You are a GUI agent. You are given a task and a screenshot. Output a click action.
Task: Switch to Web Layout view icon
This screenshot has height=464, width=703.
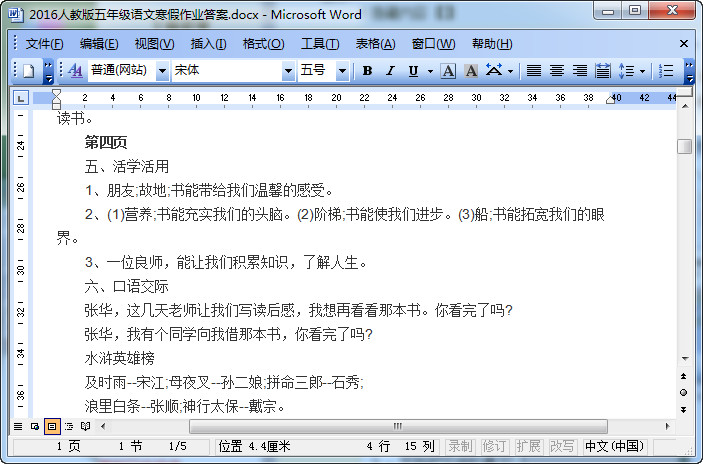click(35, 426)
